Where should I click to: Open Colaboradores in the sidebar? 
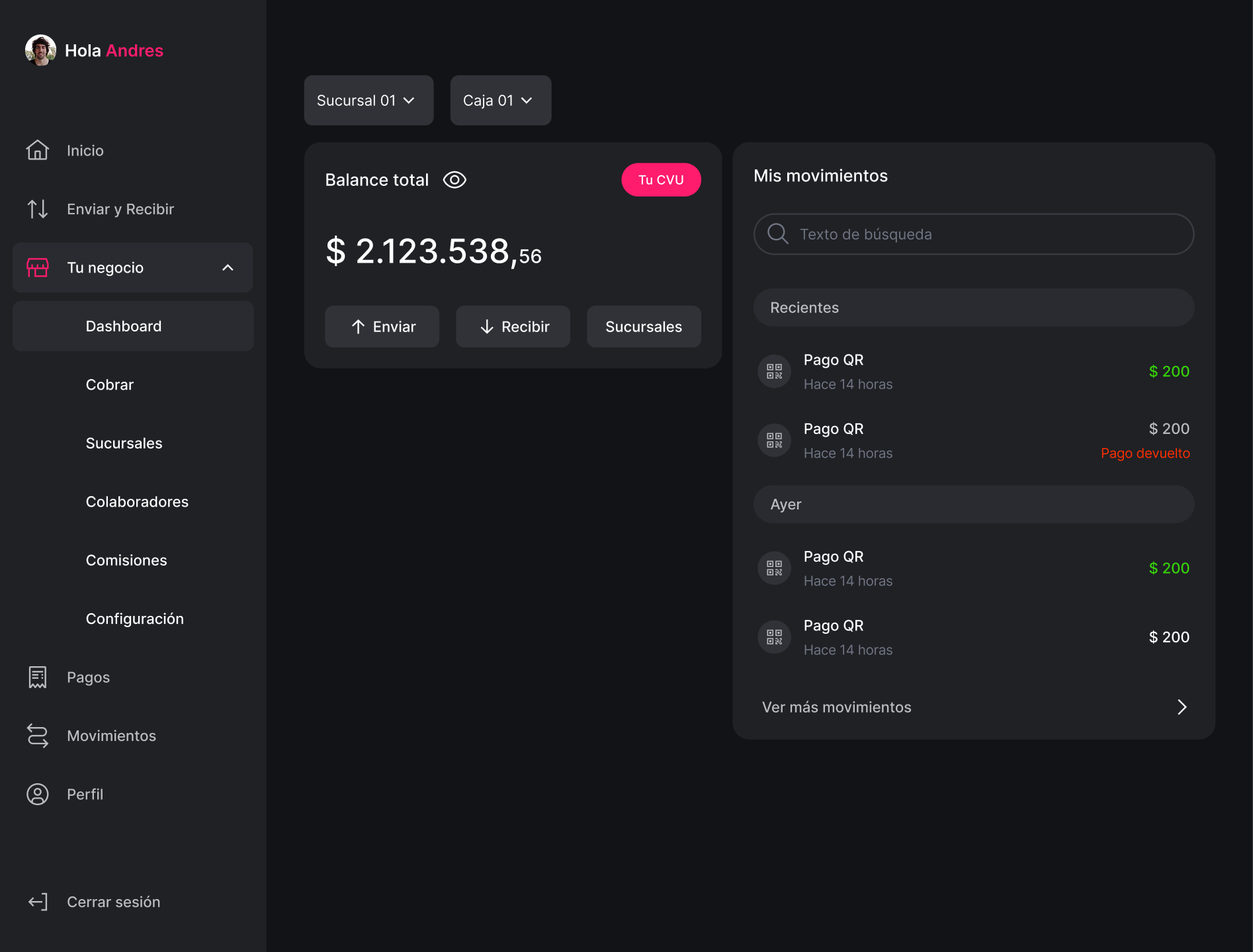point(137,501)
